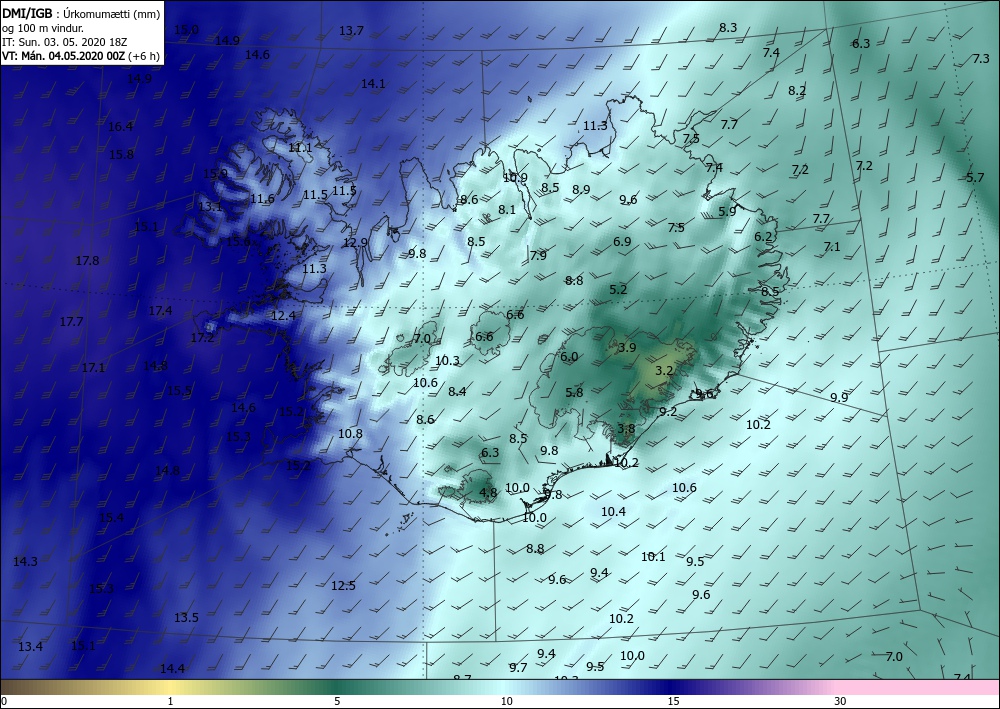Image resolution: width=1000 pixels, height=709 pixels.
Task: Select the map value 10.1
Action: coord(653,557)
